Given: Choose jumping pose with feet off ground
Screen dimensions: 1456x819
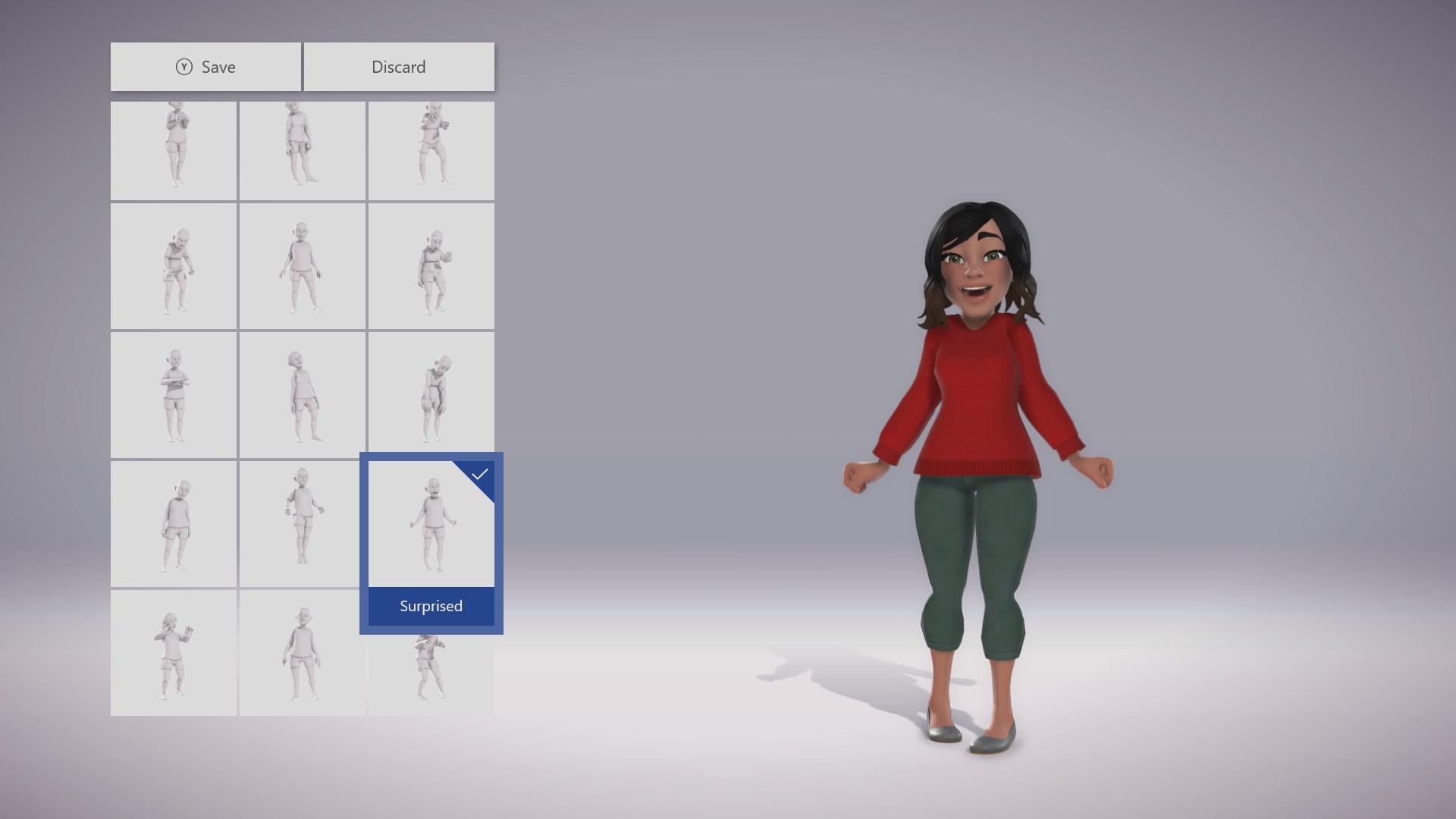Looking at the screenshot, I should 302,524.
